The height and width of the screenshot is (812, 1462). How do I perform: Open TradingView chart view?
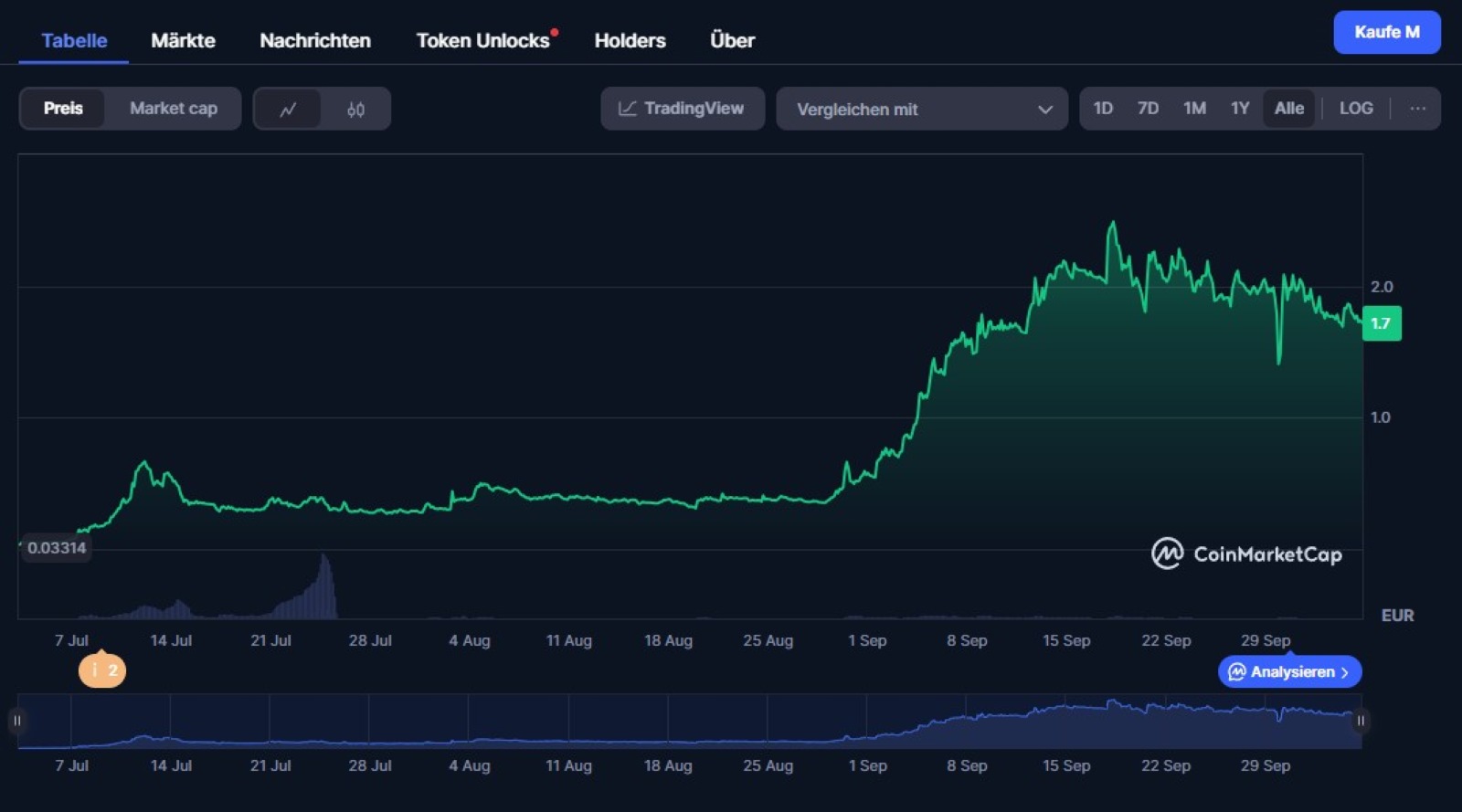682,109
